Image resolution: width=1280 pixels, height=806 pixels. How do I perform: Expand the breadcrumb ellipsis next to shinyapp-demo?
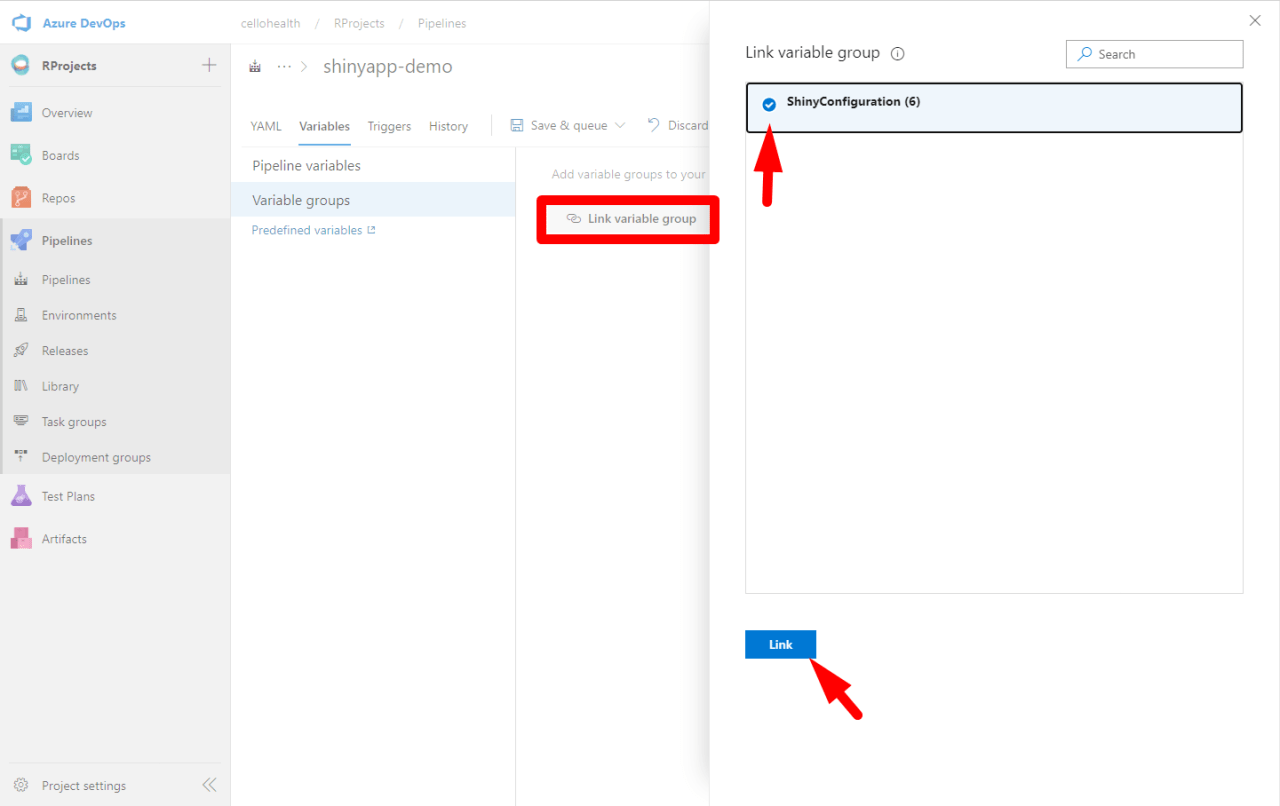click(283, 65)
